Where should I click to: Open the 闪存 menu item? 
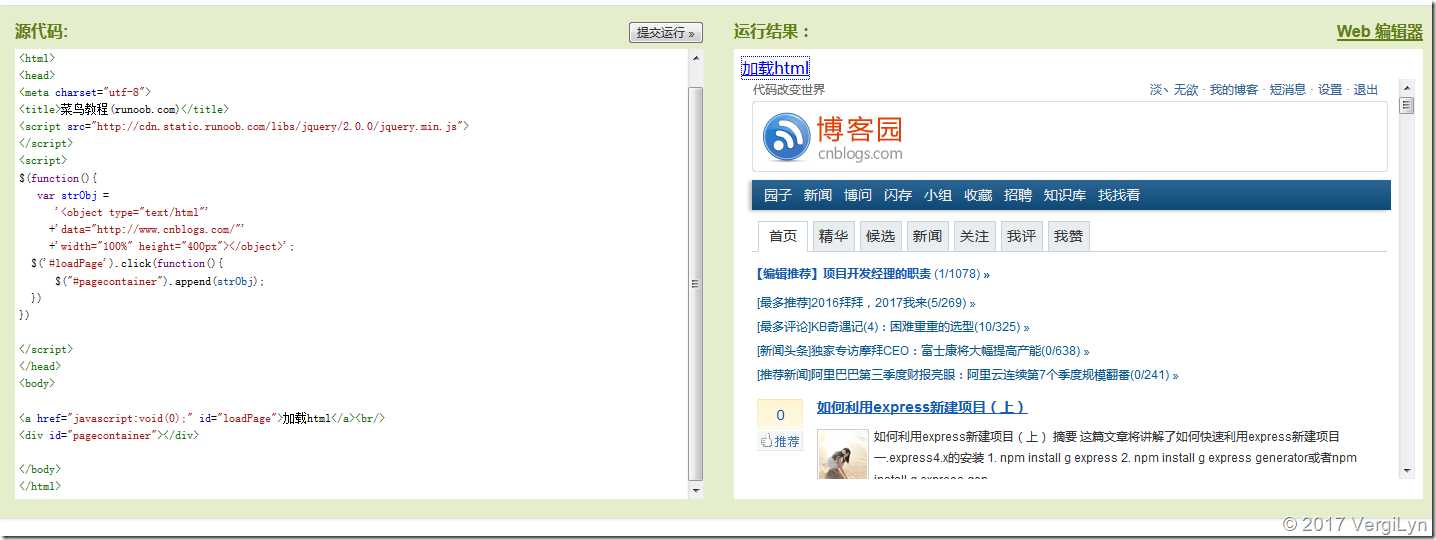[x=897, y=195]
